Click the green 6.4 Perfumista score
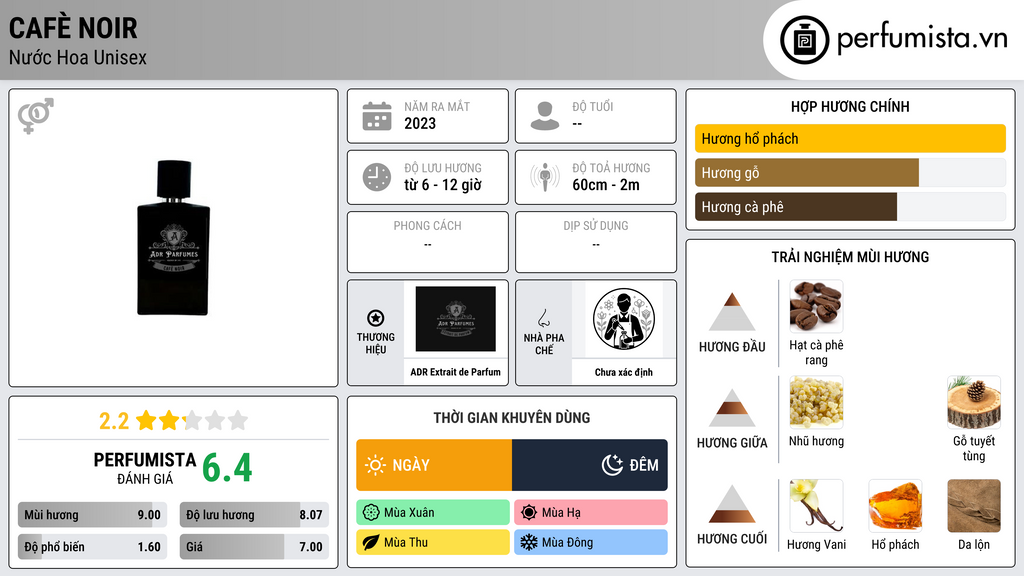Image resolution: width=1024 pixels, height=576 pixels. (x=227, y=468)
